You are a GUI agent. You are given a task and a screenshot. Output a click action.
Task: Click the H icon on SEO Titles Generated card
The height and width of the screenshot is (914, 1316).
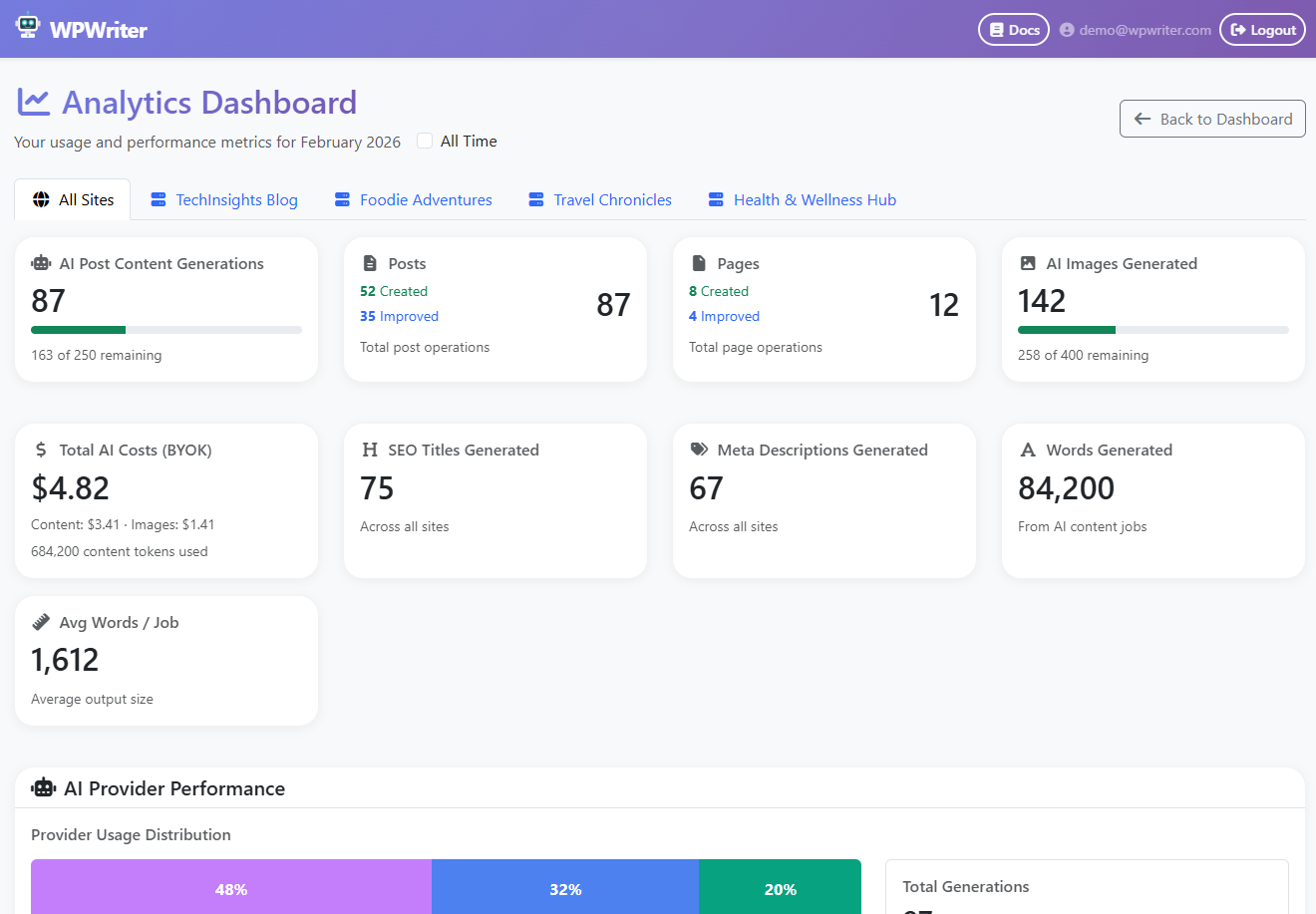tap(369, 450)
